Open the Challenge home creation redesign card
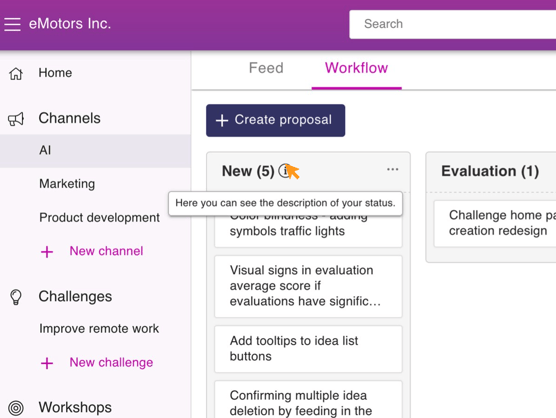 click(x=495, y=223)
